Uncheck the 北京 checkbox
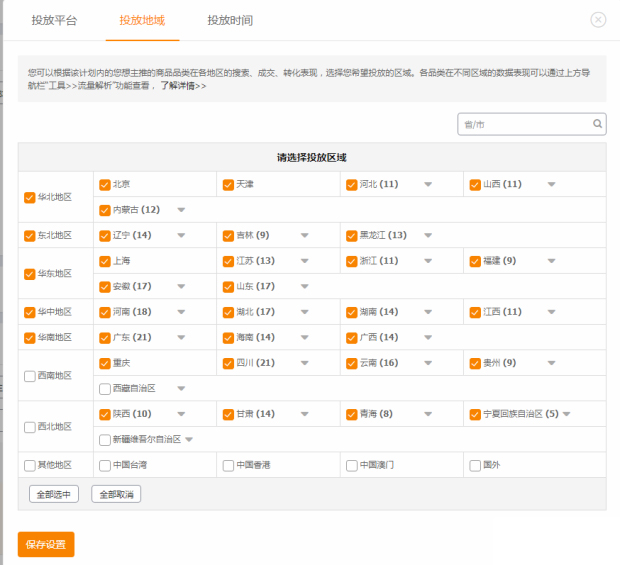This screenshot has width=620, height=565. point(105,185)
